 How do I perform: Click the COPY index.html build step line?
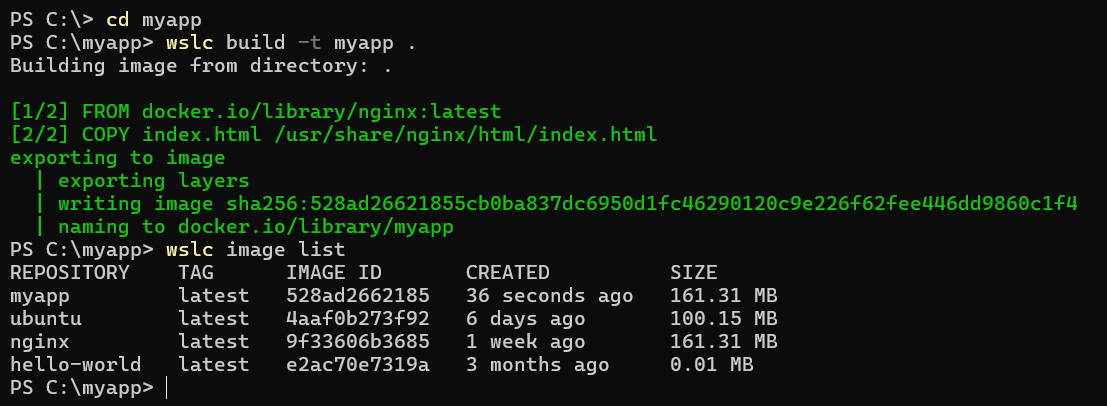click(334, 134)
